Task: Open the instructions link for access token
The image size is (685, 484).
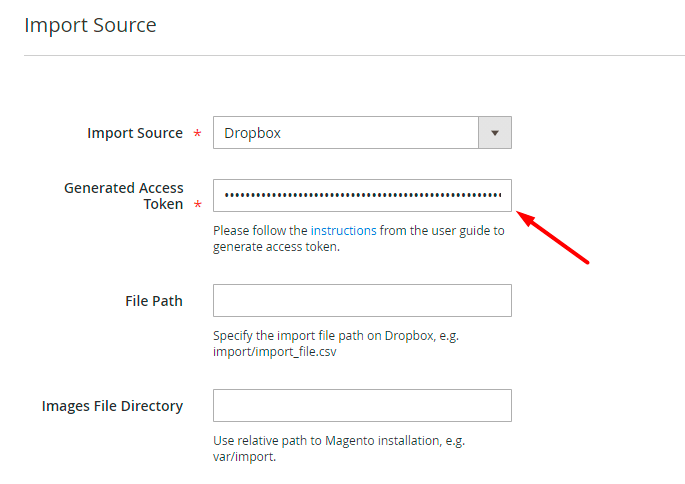Action: click(x=343, y=230)
